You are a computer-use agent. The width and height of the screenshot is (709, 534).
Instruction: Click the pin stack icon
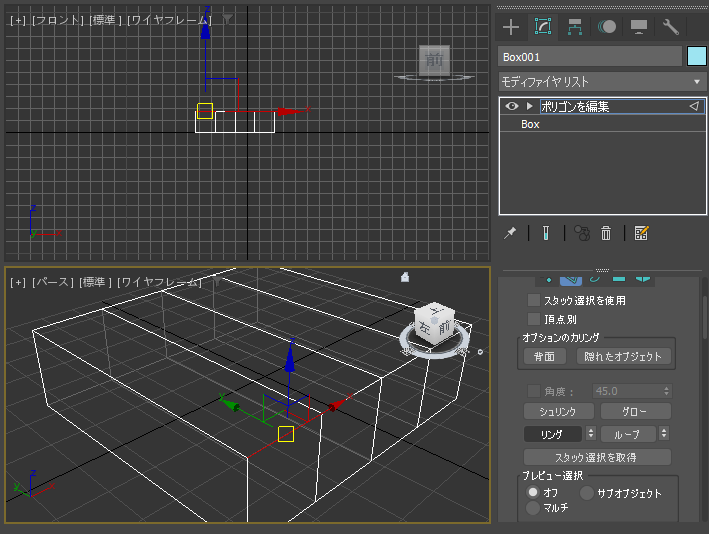(x=510, y=233)
